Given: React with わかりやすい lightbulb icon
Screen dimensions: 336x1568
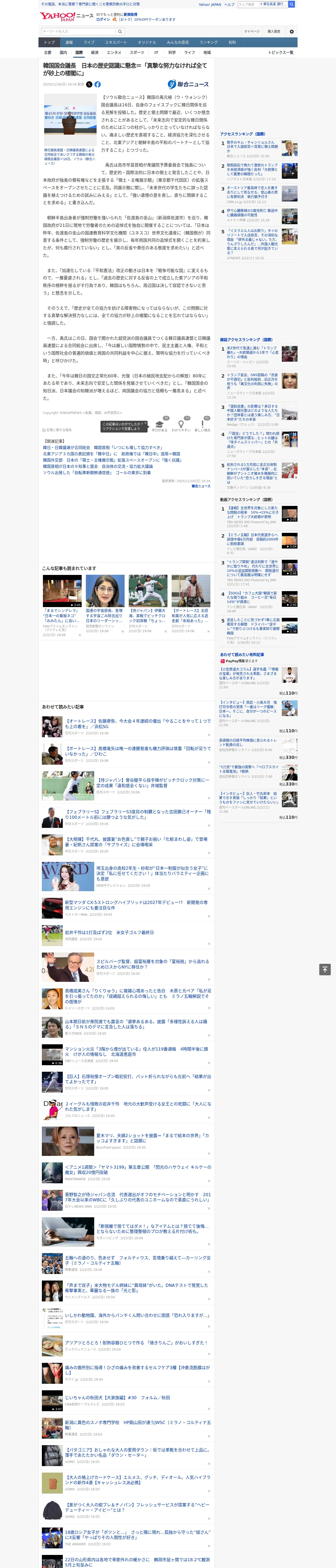Looking at the screenshot, I should pyautogui.click(x=181, y=424).
